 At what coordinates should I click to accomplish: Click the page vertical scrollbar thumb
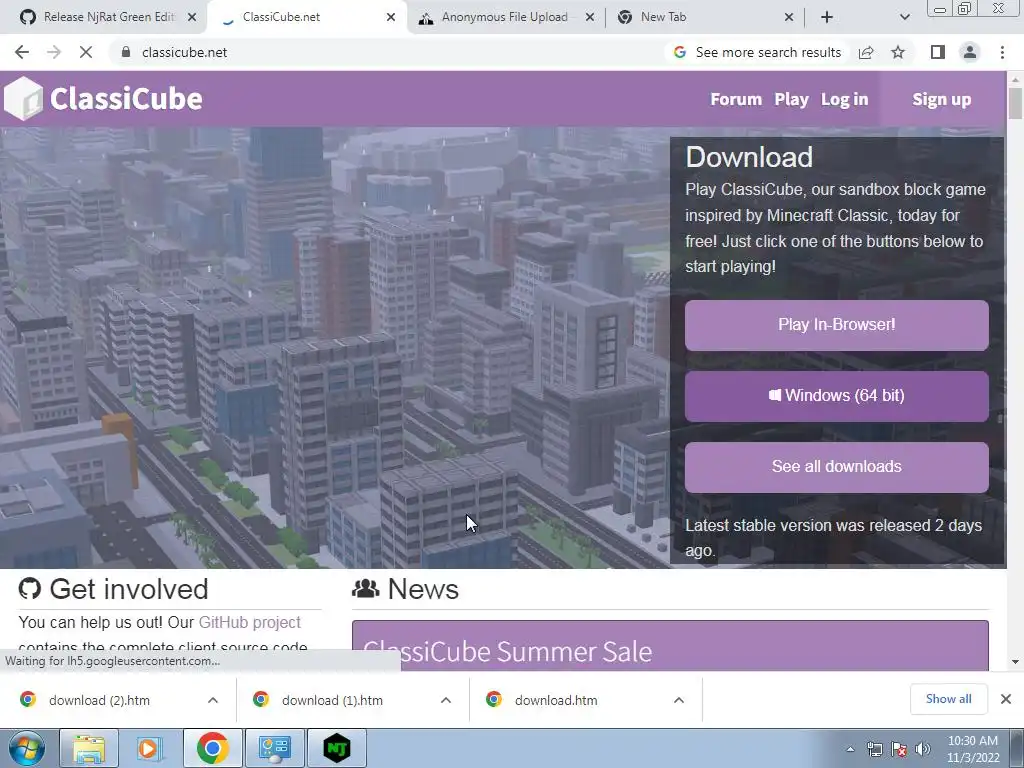point(1015,103)
